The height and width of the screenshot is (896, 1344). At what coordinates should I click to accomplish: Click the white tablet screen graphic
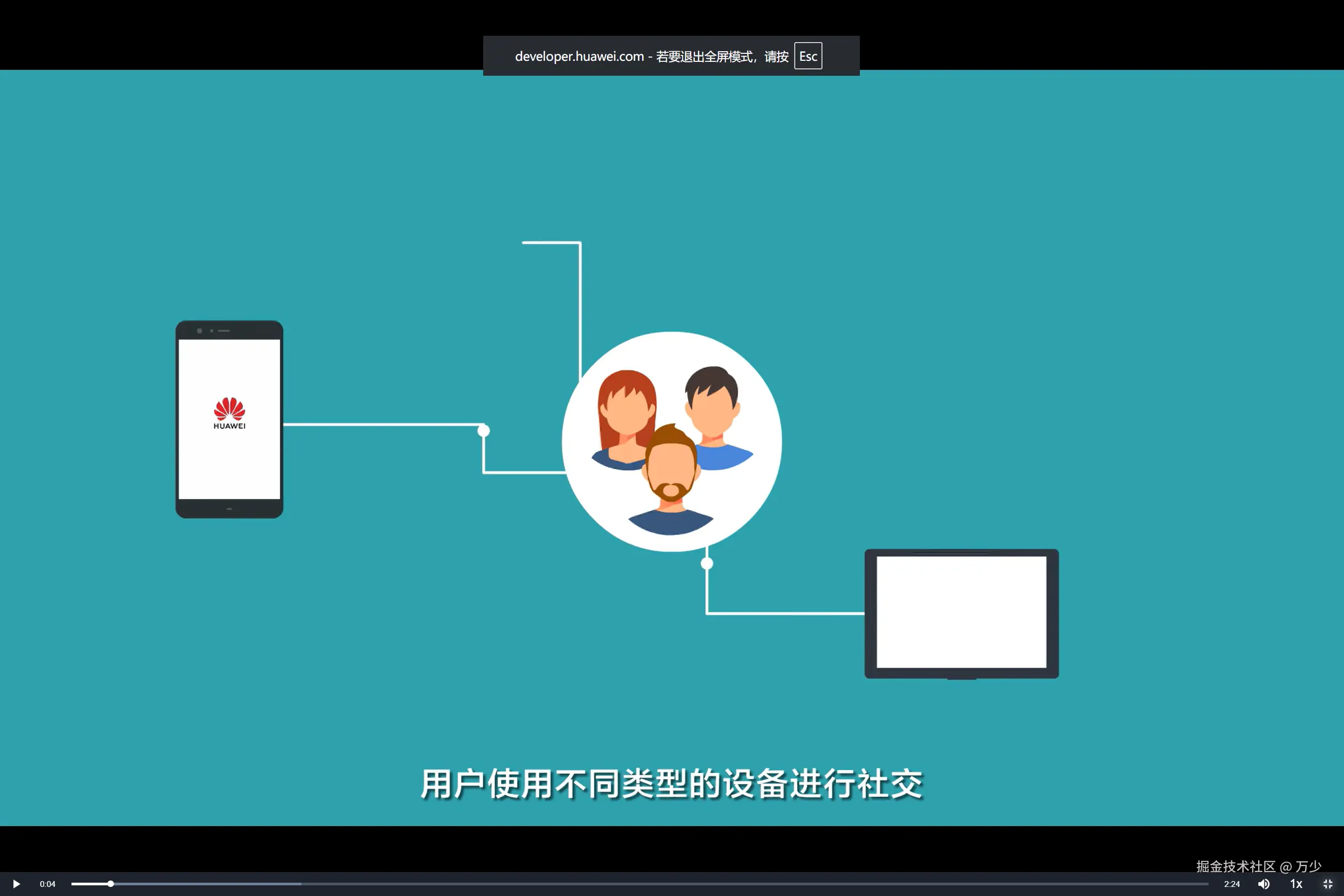[961, 612]
